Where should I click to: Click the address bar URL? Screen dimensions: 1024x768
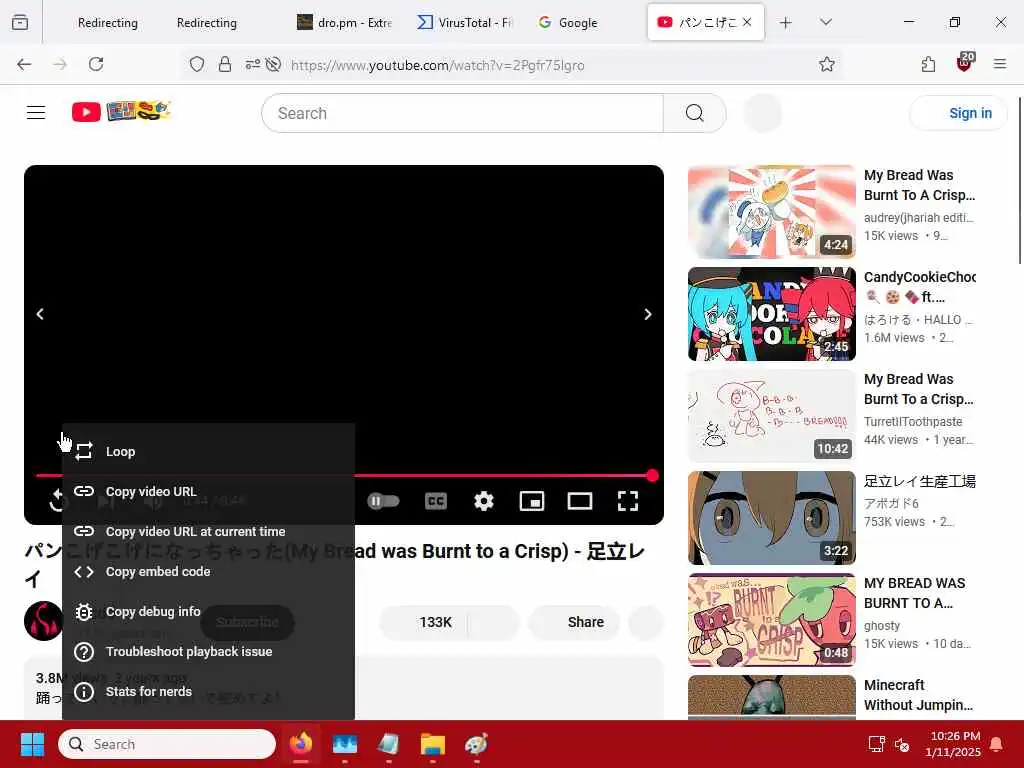(438, 65)
